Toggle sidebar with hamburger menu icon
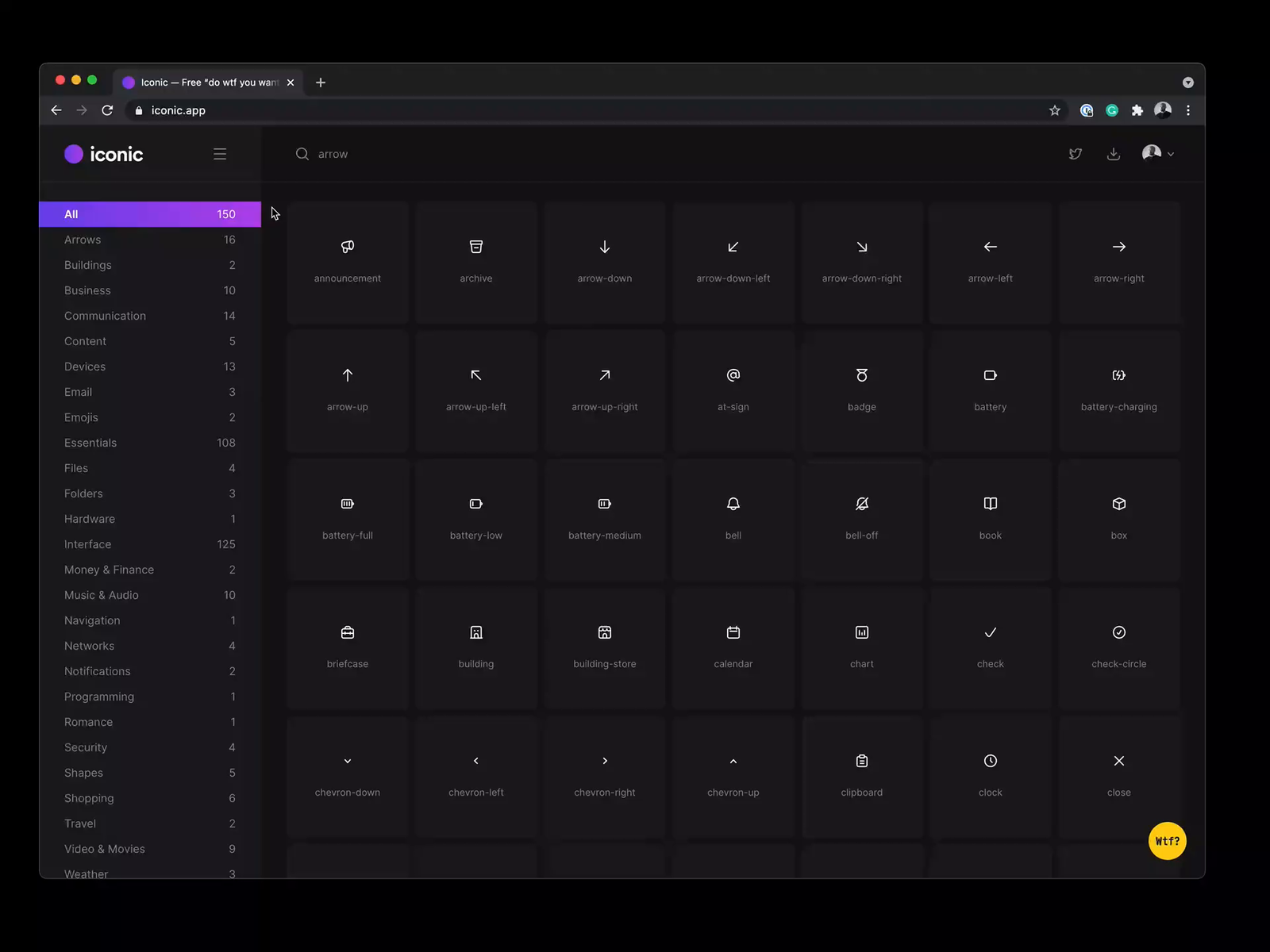 click(220, 154)
